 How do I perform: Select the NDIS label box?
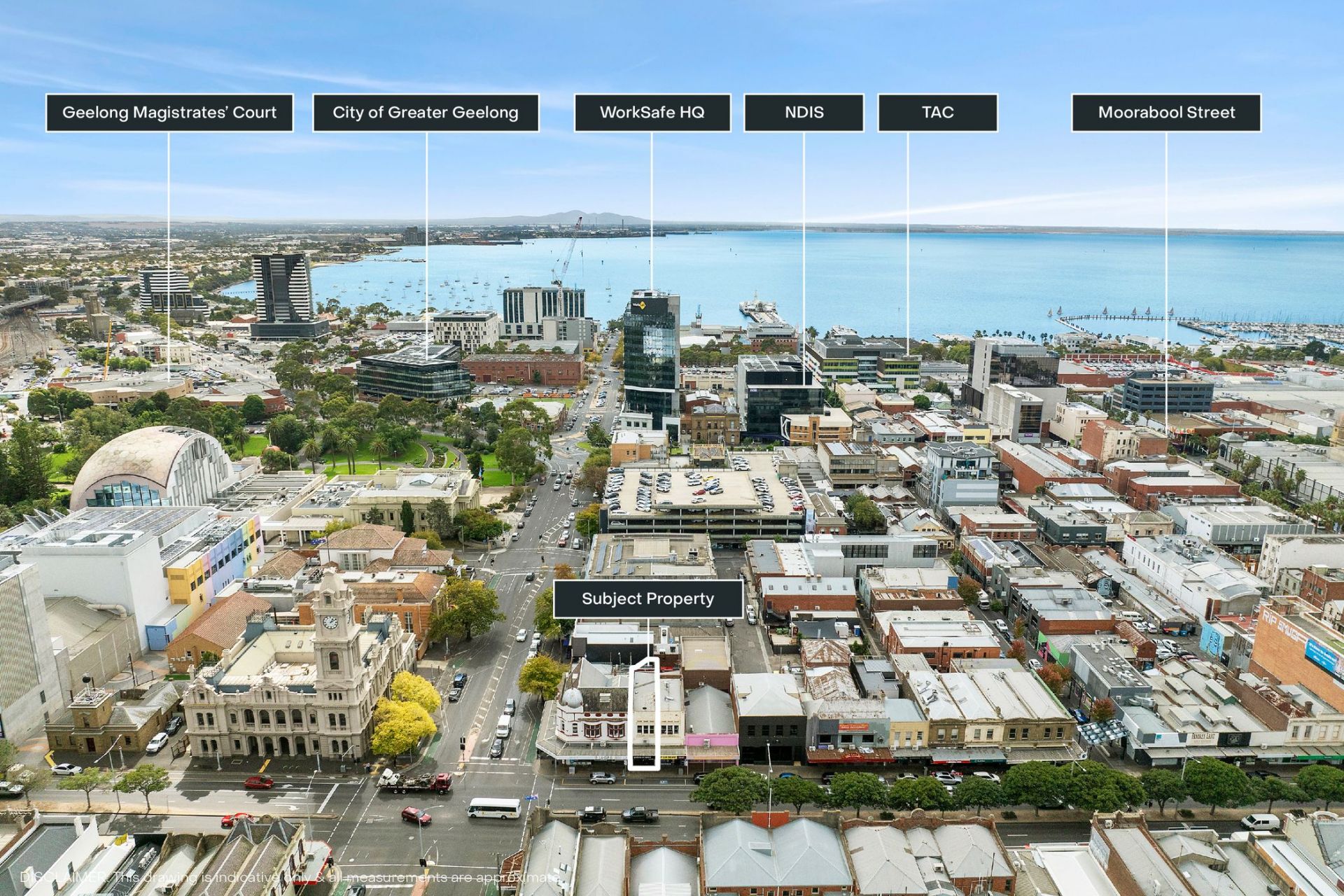click(x=804, y=113)
